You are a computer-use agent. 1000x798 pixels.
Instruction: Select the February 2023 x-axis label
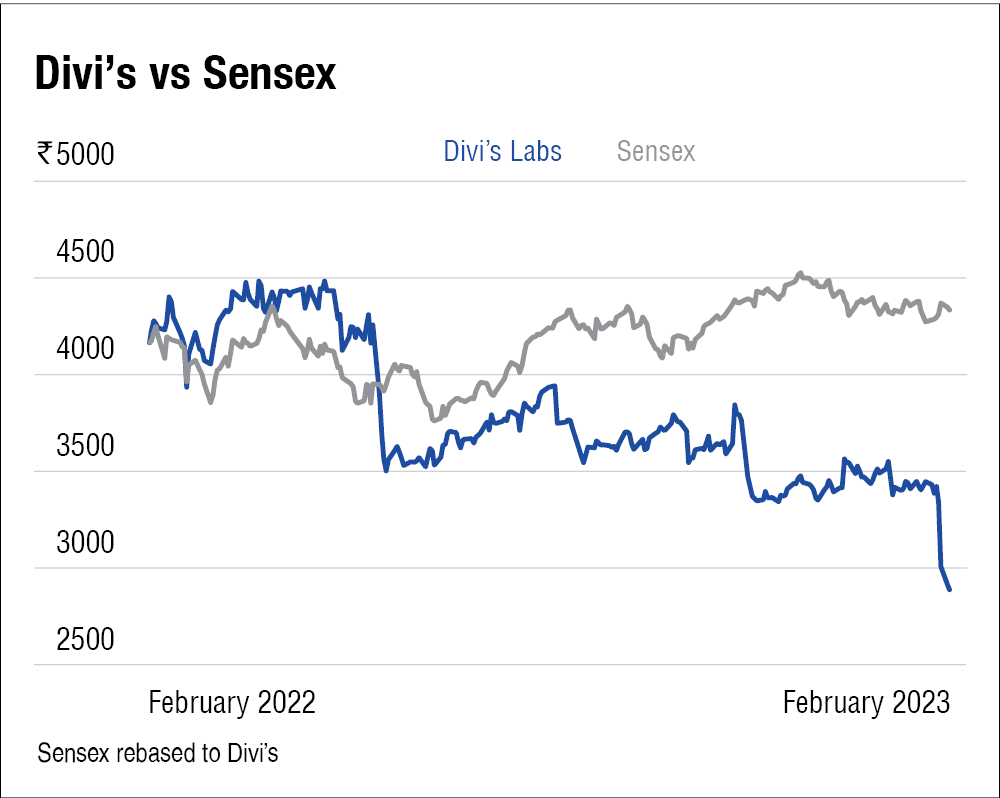click(866, 702)
